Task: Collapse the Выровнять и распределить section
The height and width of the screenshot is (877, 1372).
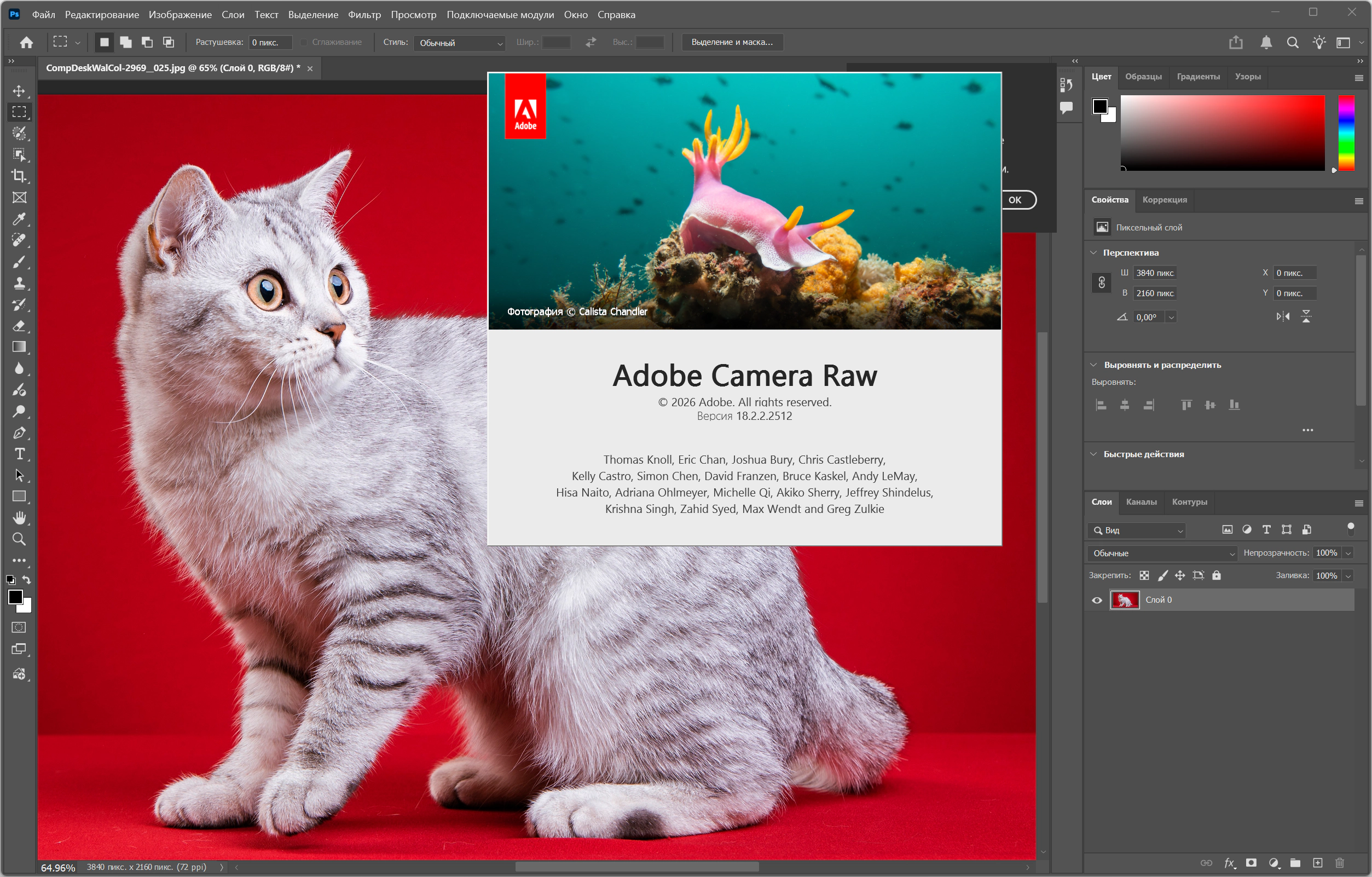Action: (1093, 365)
